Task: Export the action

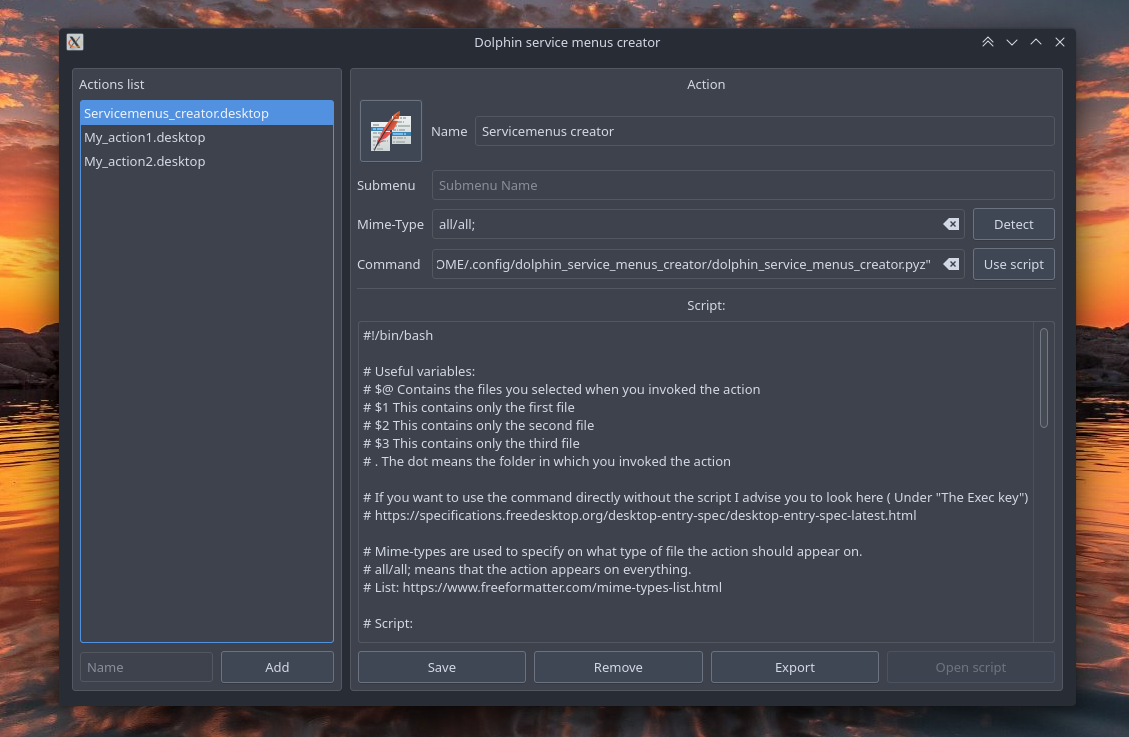Action: point(794,667)
